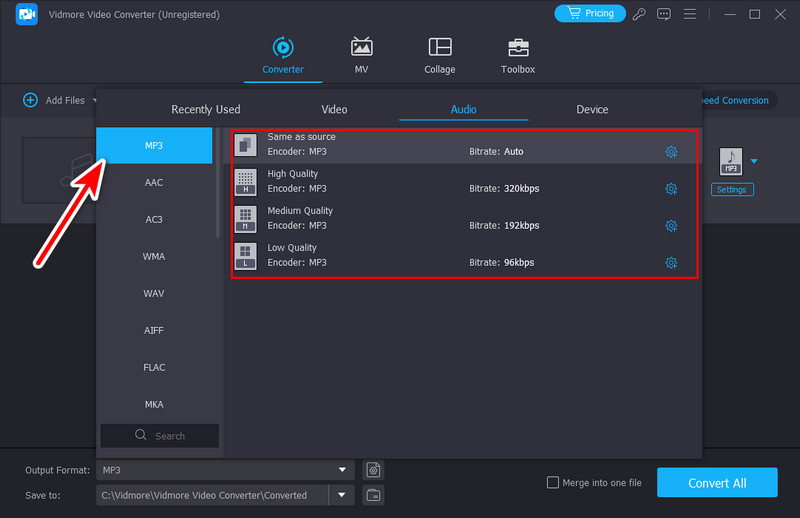
Task: Open the Recently Used tab
Action: point(206,109)
